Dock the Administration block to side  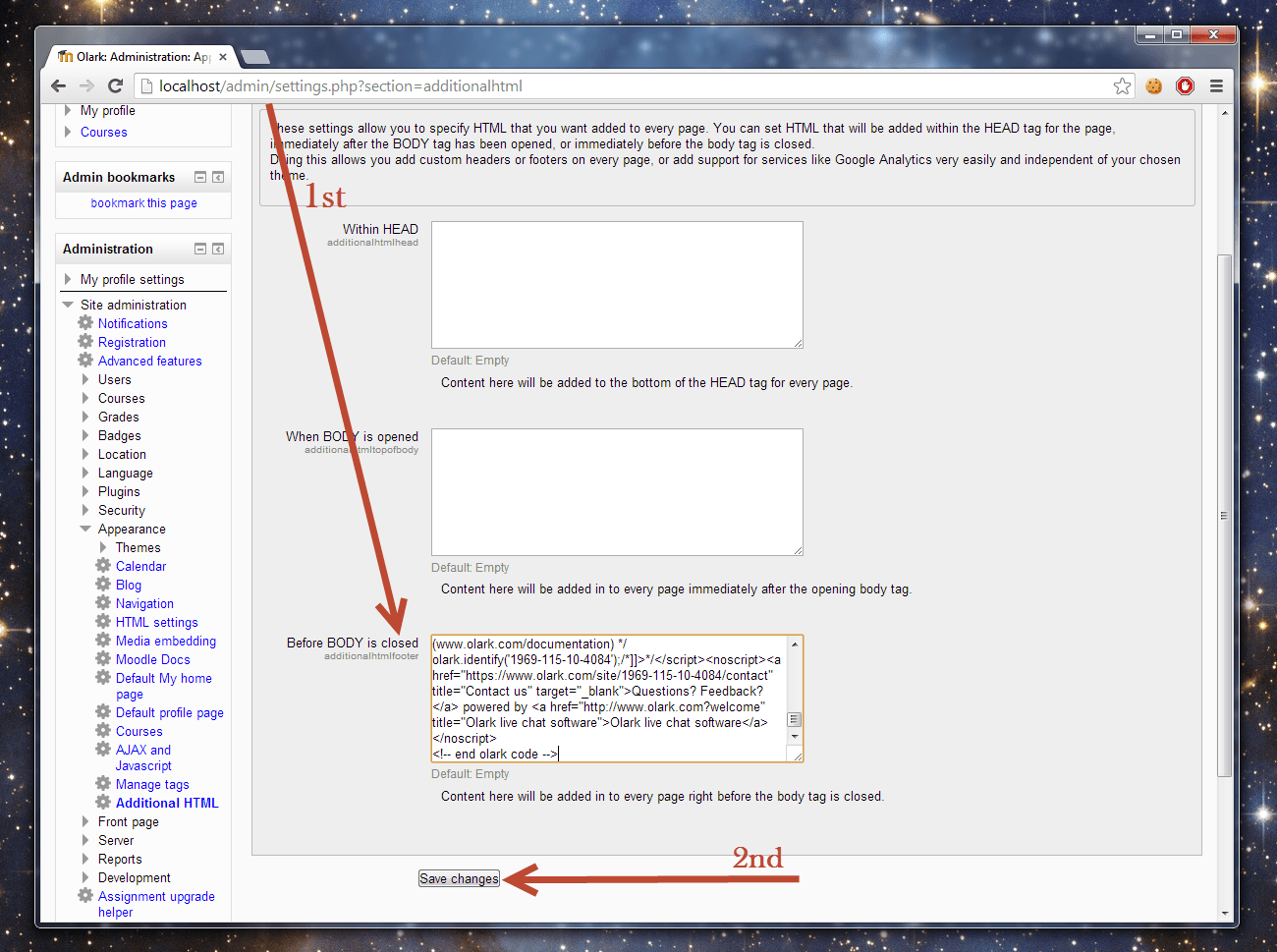218,250
